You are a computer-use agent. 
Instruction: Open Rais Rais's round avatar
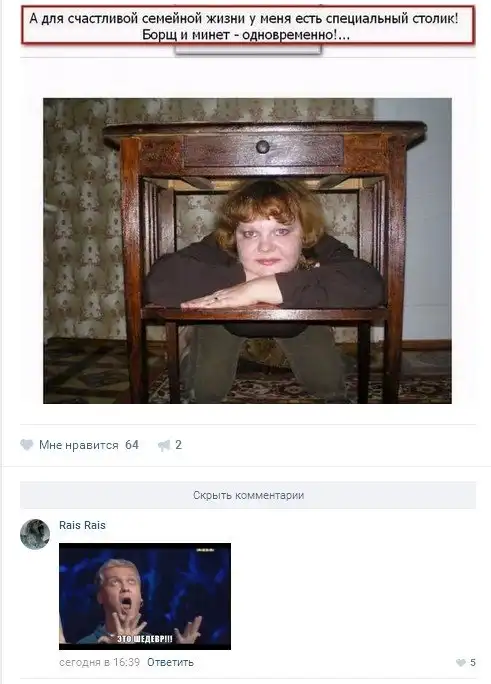[35, 534]
